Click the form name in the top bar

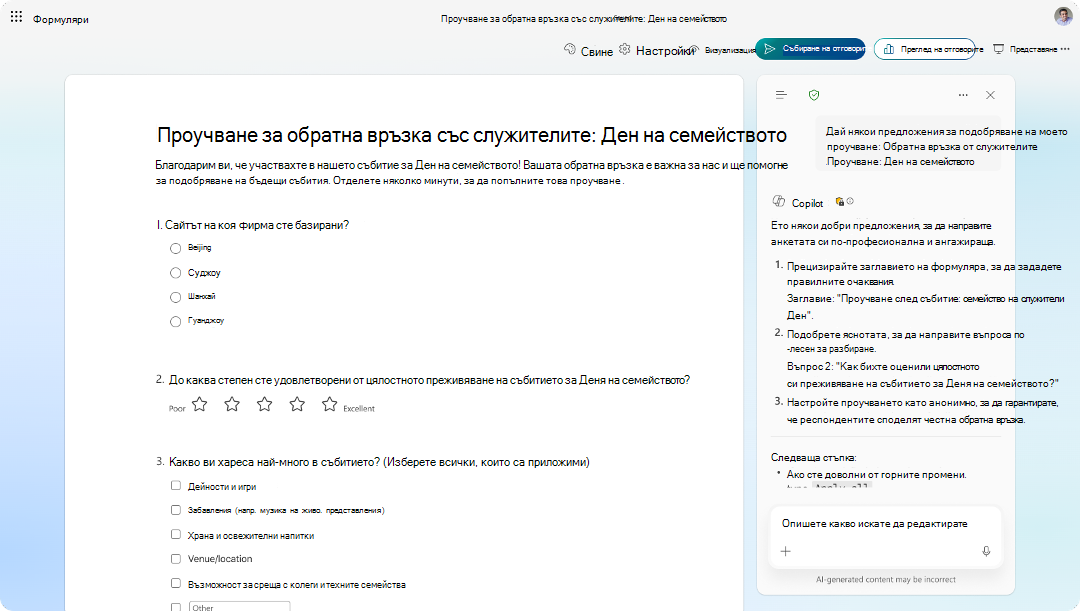(x=583, y=19)
